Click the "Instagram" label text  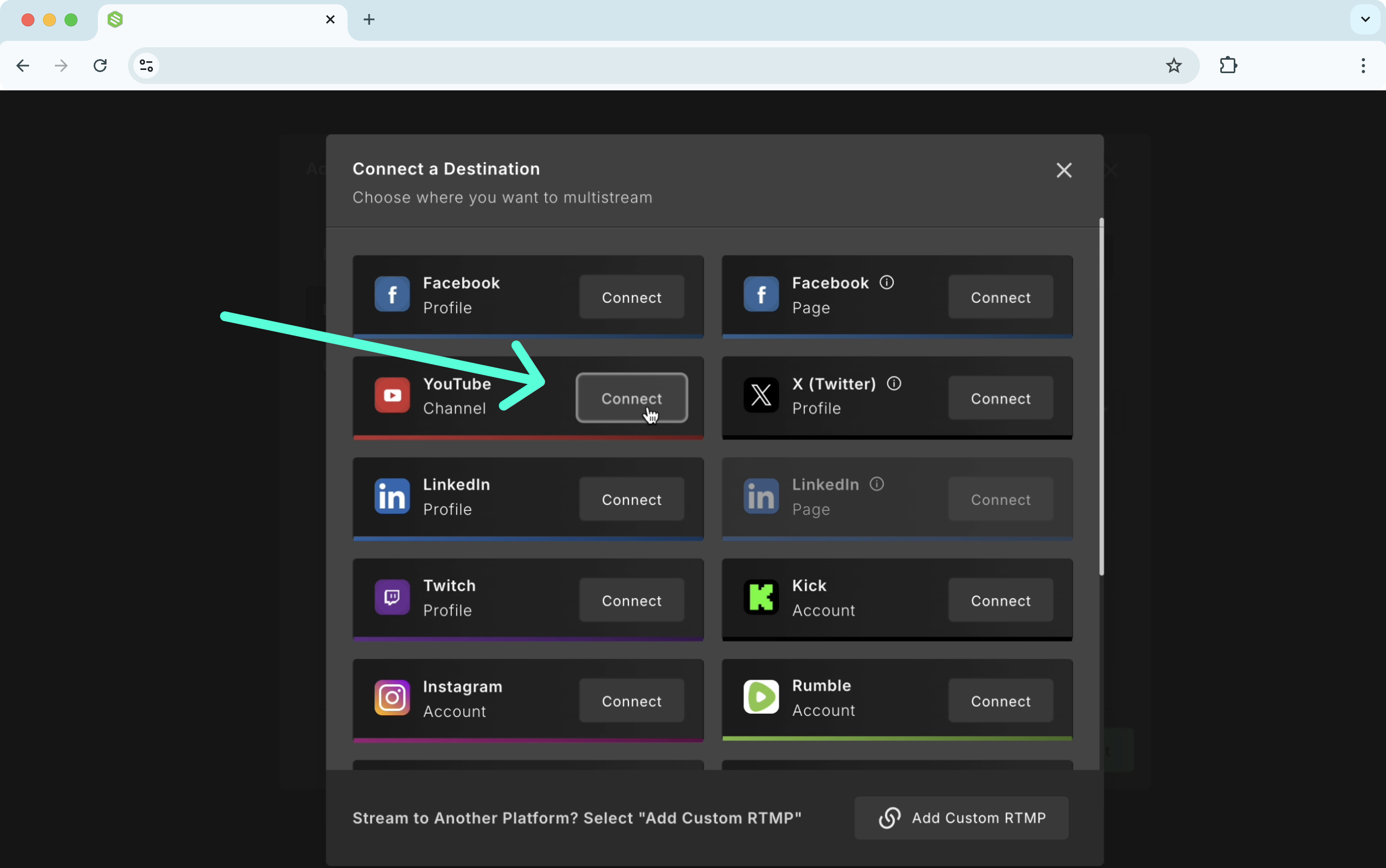(463, 687)
